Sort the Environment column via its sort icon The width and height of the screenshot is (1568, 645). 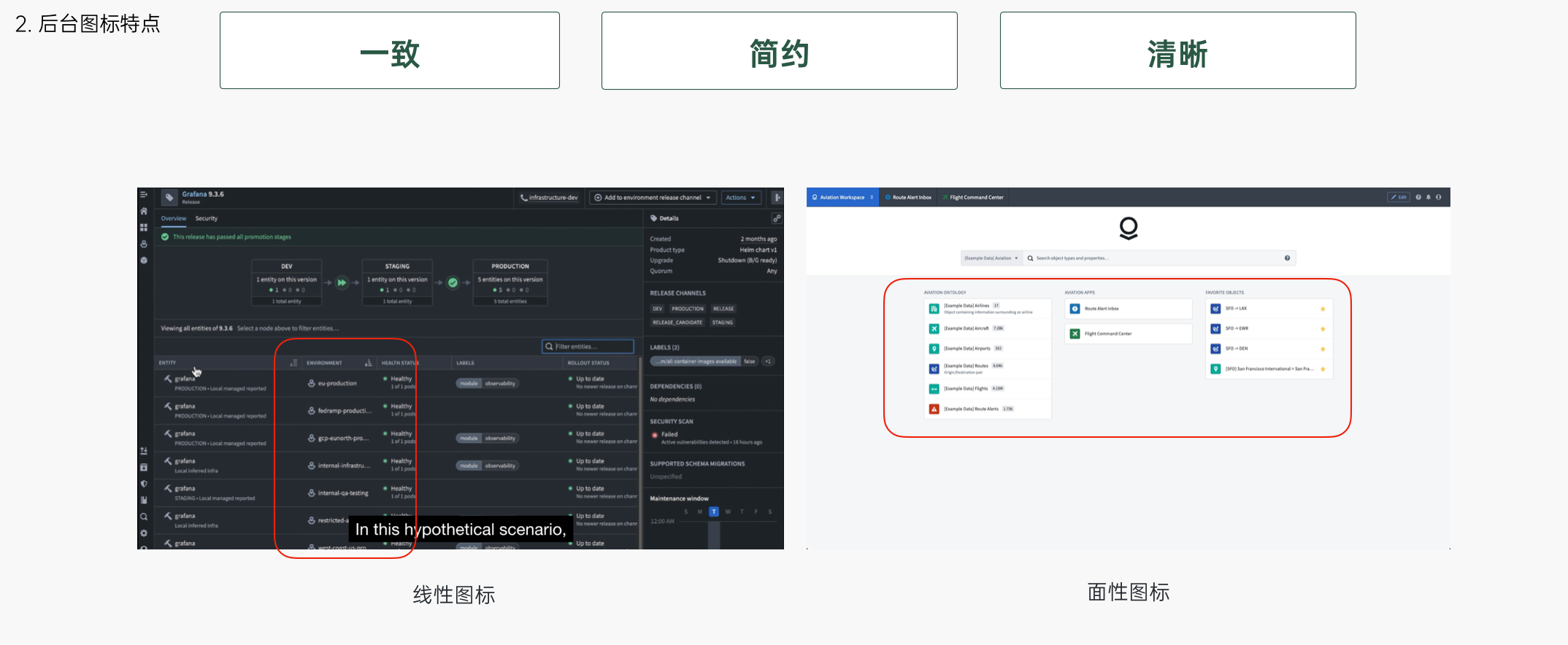(368, 363)
